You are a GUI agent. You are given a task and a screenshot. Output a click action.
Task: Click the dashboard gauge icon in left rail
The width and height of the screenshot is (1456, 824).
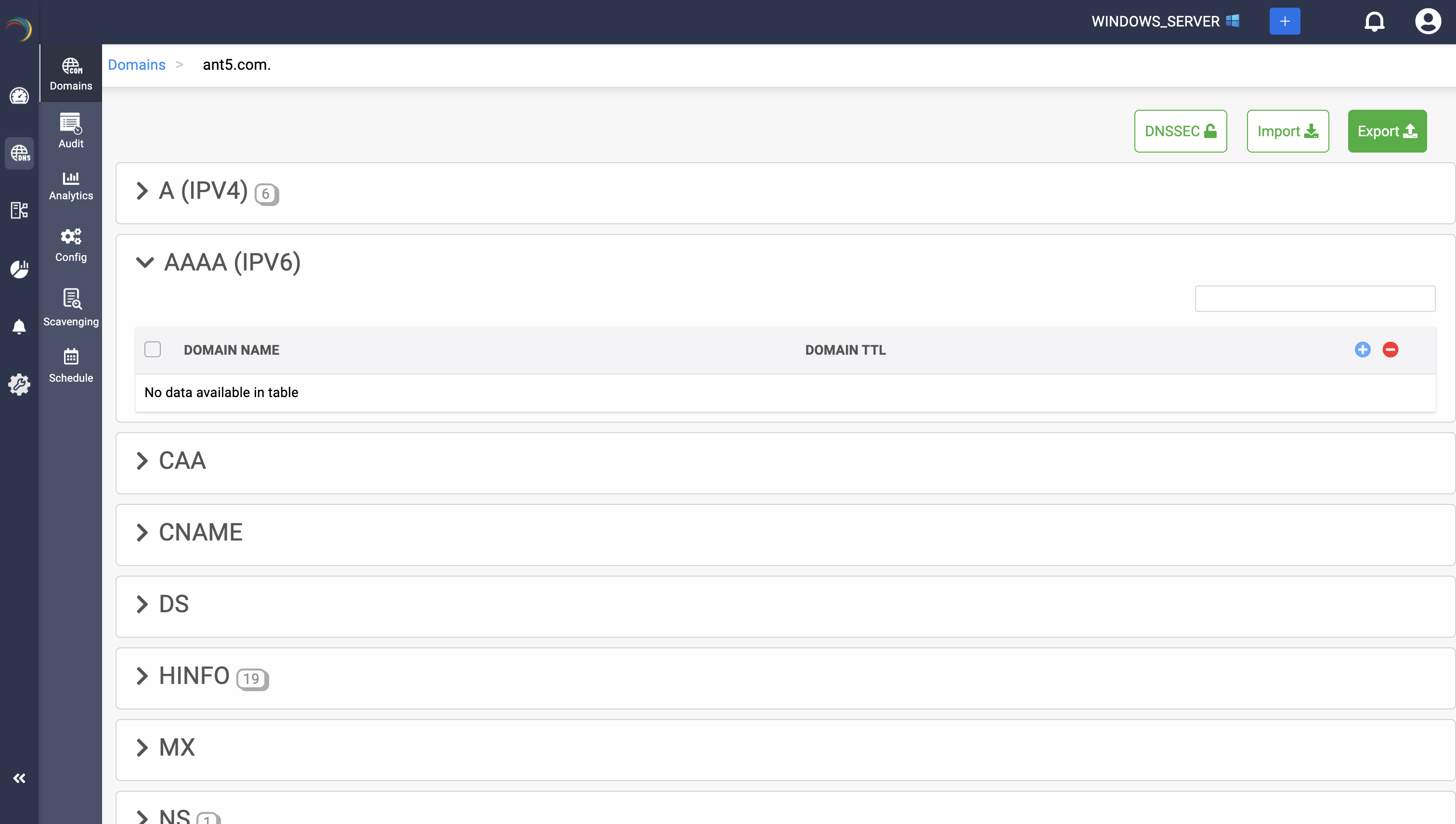click(19, 96)
